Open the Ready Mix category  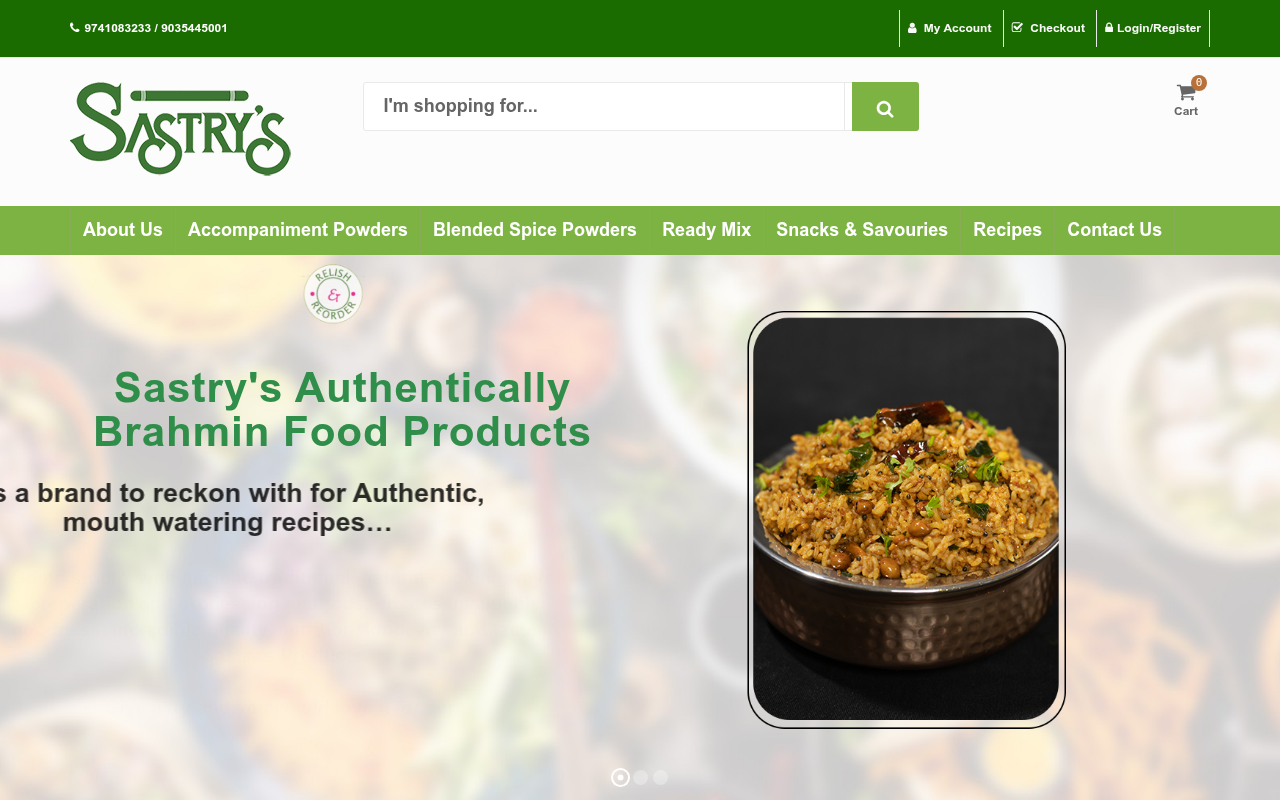click(706, 230)
